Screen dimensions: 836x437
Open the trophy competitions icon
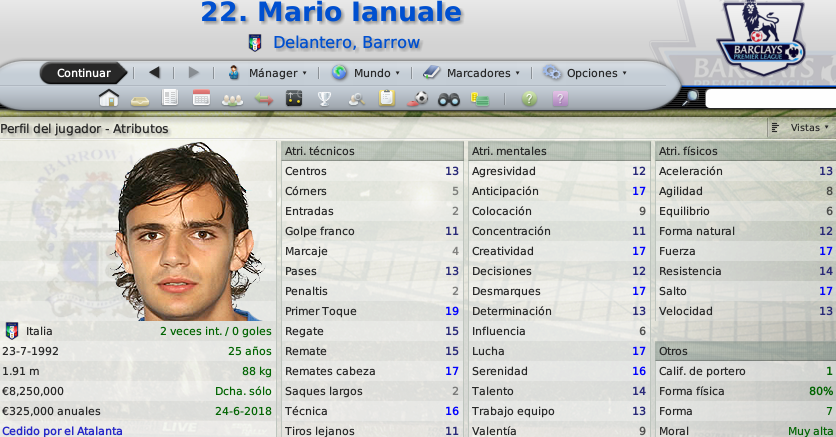point(324,99)
